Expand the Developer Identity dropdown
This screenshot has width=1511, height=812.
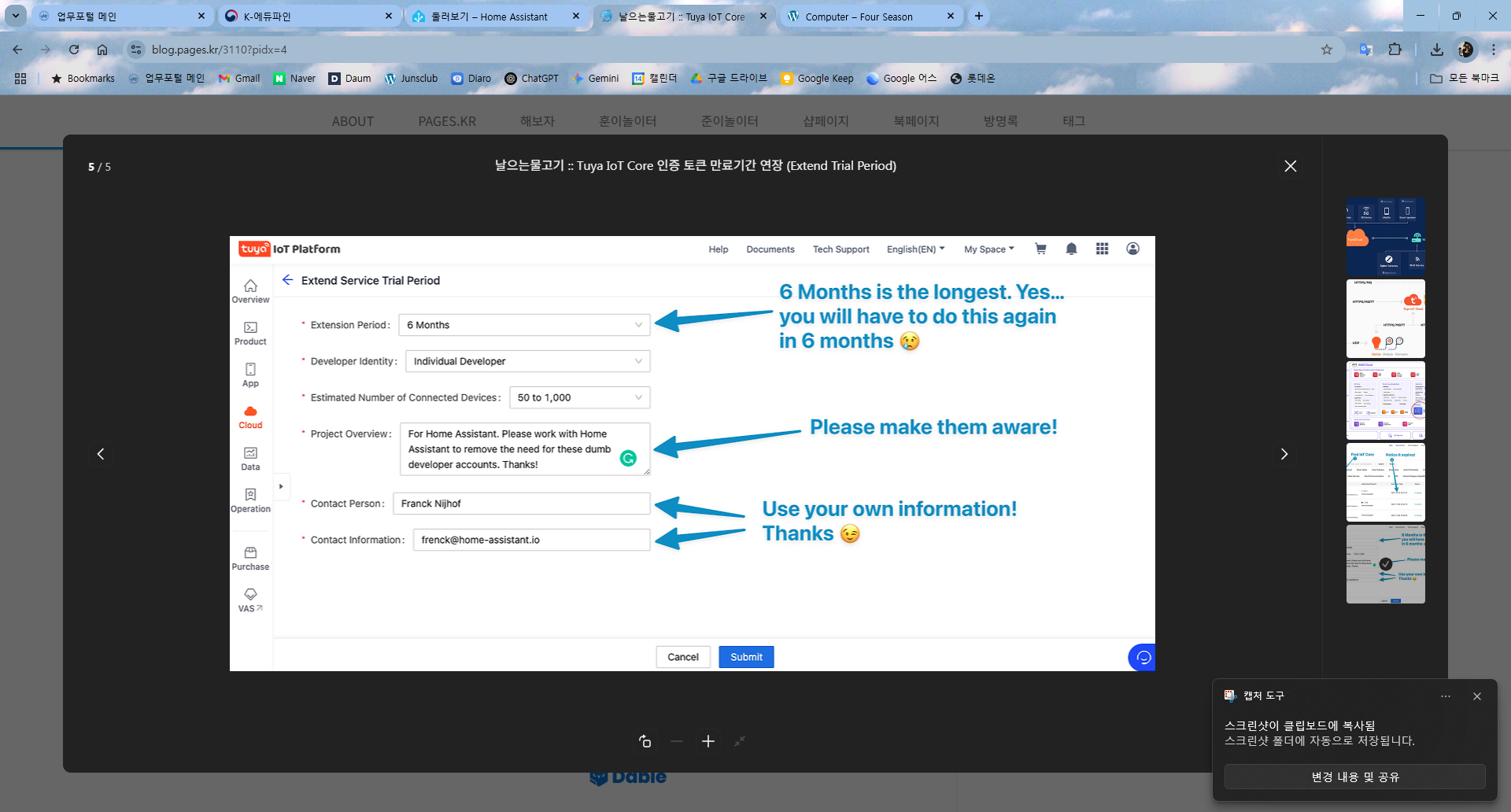click(528, 361)
